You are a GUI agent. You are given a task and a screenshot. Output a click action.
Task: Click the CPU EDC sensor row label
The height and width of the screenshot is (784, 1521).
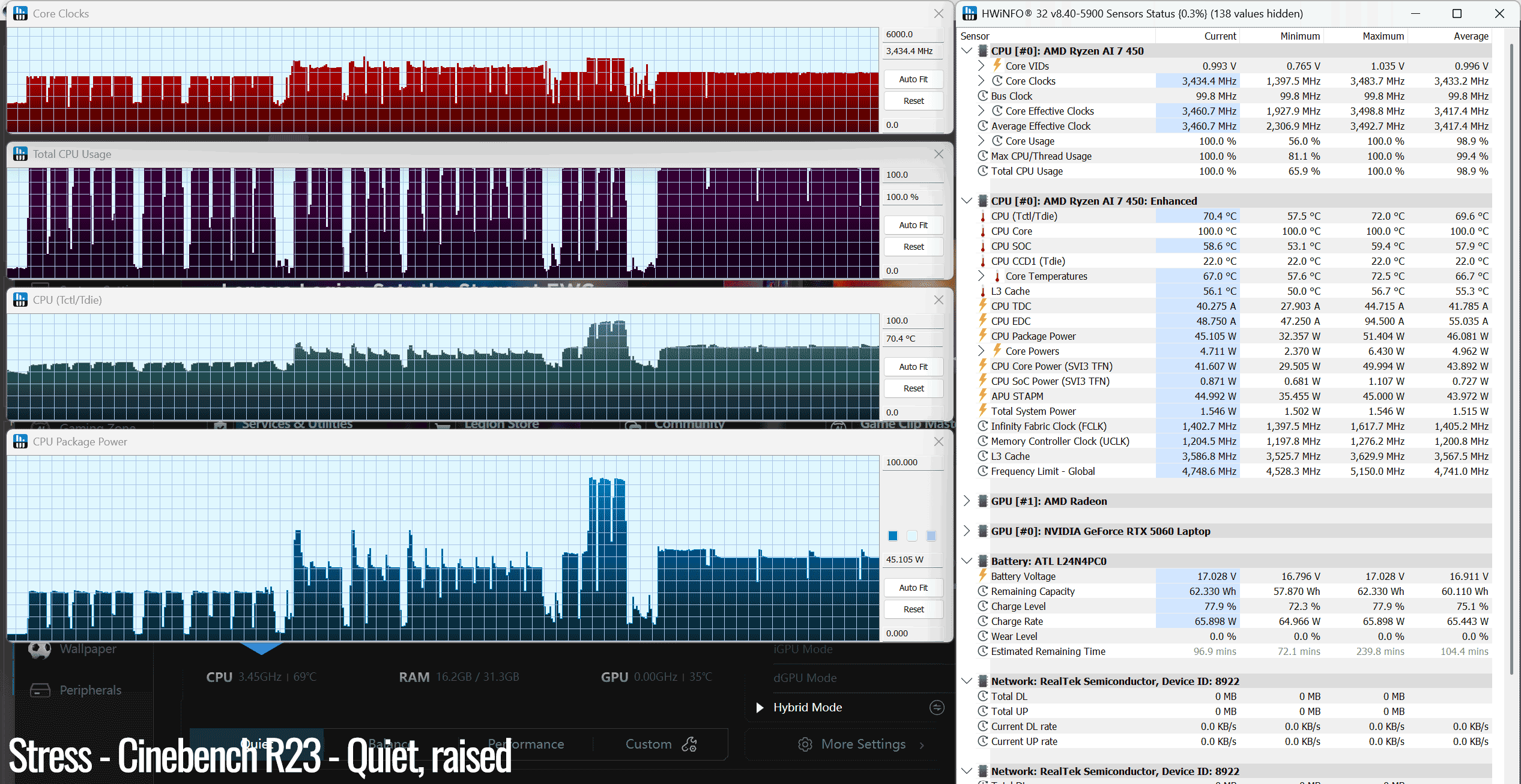[x=1011, y=321]
